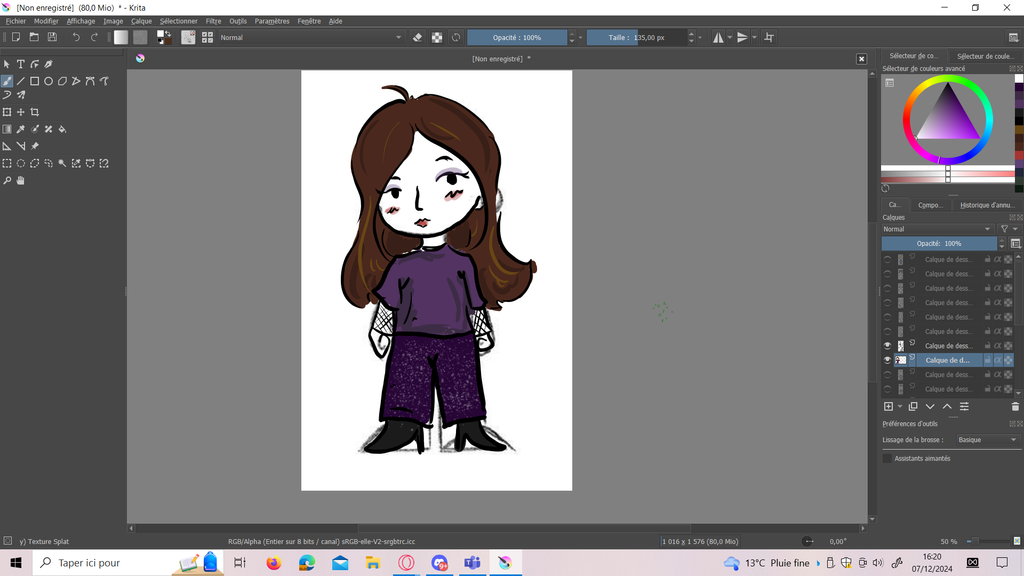Choose the Zoom magnifier tool
The height and width of the screenshot is (576, 1024).
point(7,181)
